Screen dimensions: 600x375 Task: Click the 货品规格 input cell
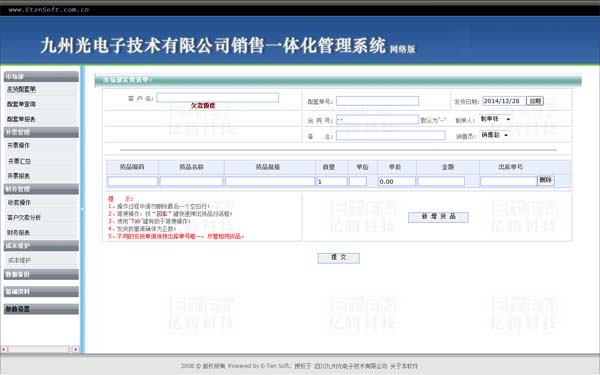coord(270,181)
